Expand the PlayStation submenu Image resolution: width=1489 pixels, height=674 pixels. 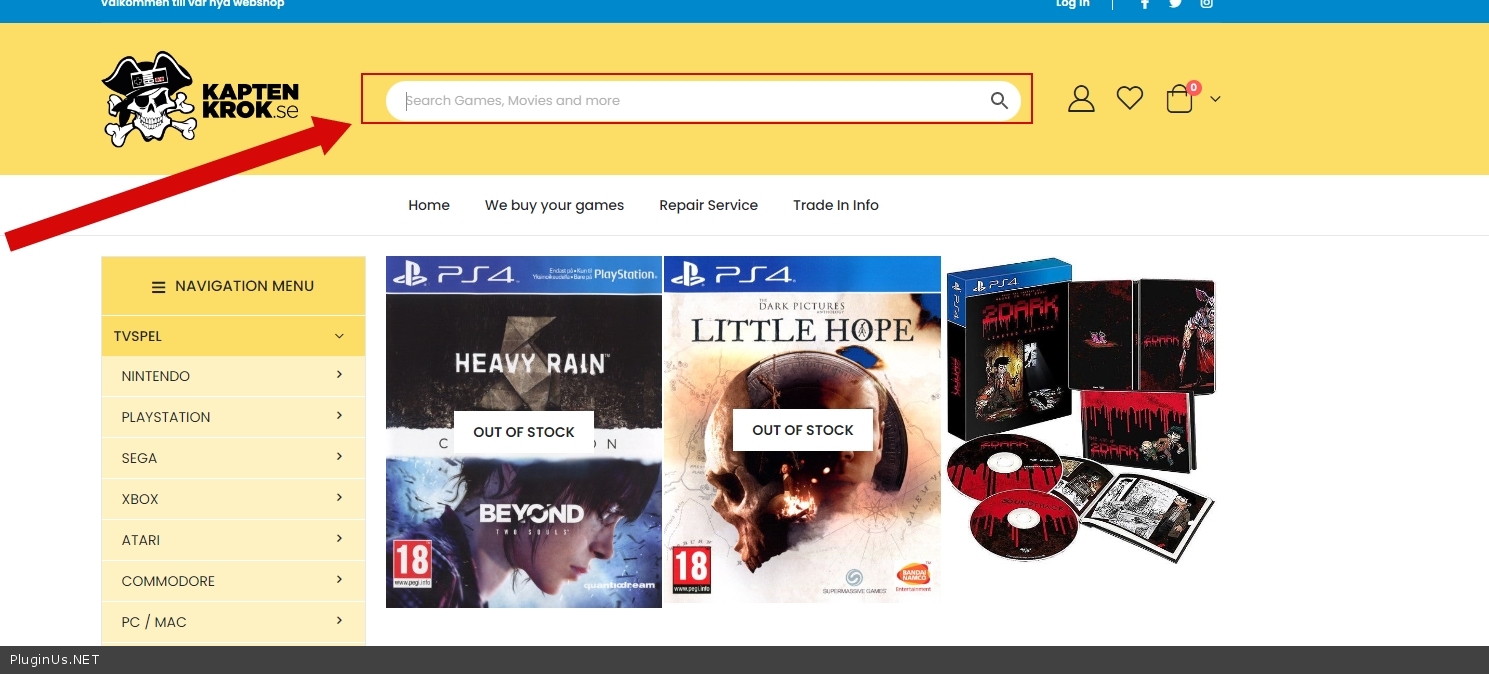click(x=339, y=416)
